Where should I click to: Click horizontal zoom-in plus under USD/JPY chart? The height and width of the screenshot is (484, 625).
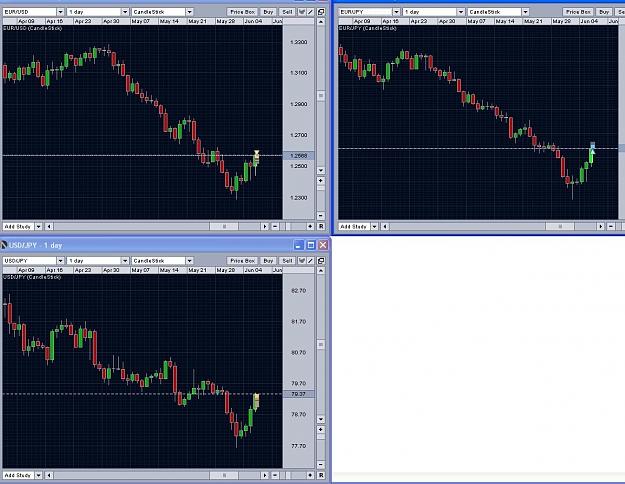coord(310,475)
